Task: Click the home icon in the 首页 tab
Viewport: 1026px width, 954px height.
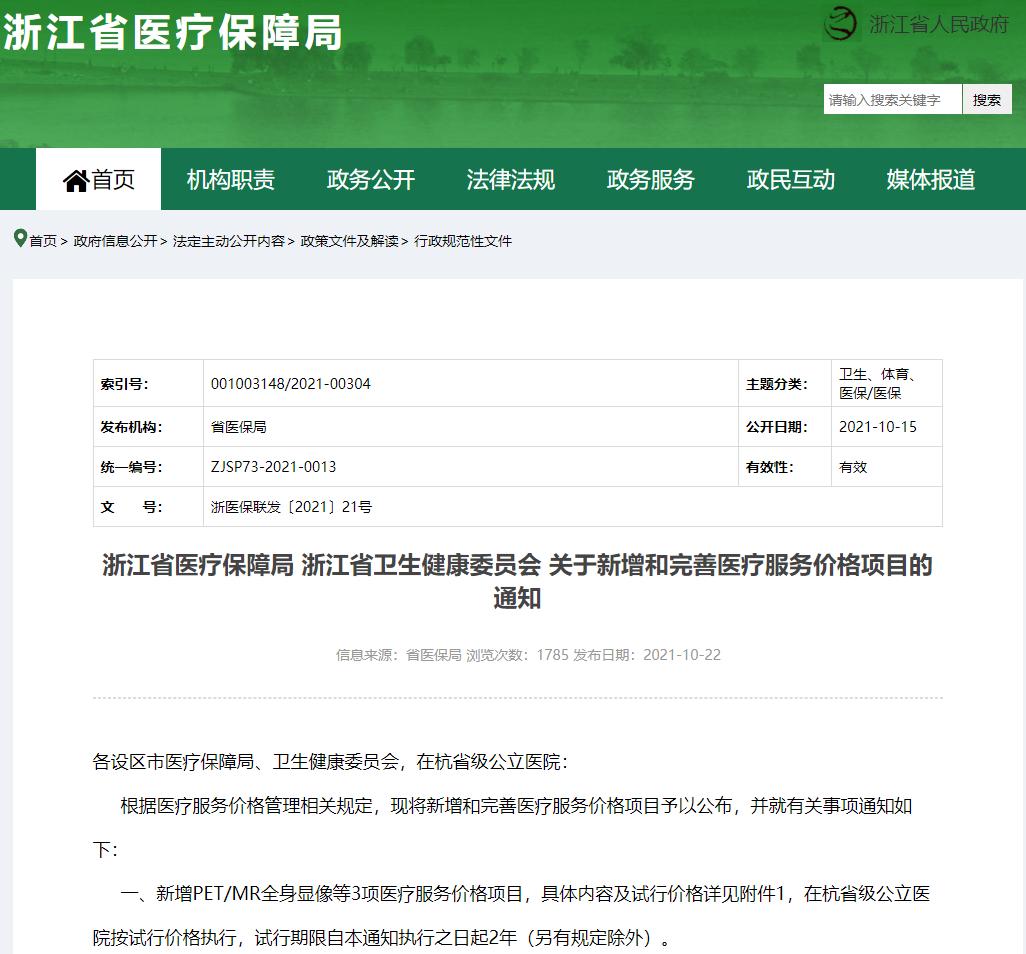Action: coord(75,178)
